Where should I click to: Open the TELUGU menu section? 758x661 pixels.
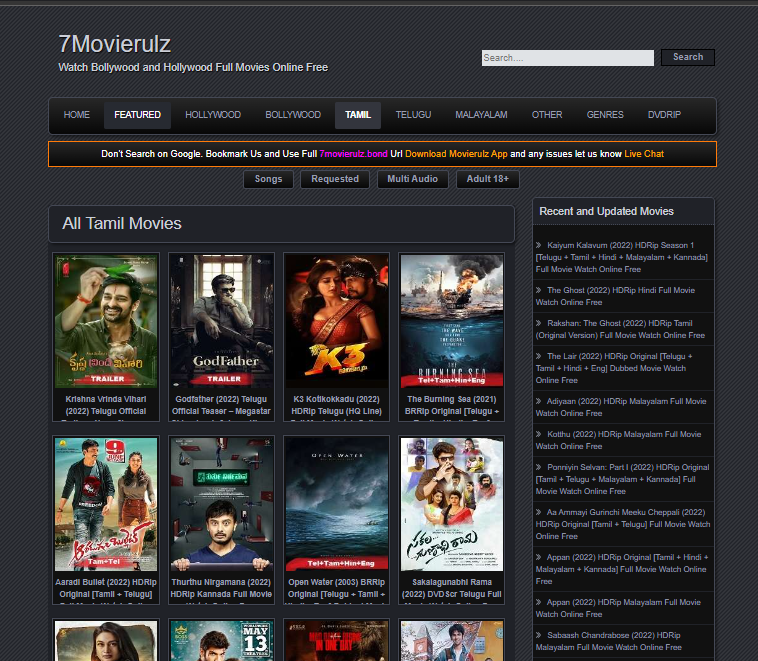413,115
